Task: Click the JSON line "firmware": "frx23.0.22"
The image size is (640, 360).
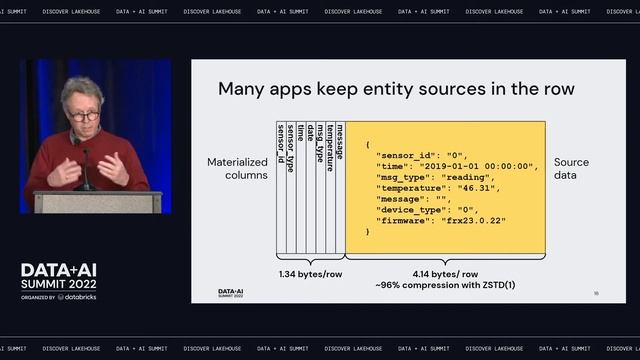Action: (441, 221)
